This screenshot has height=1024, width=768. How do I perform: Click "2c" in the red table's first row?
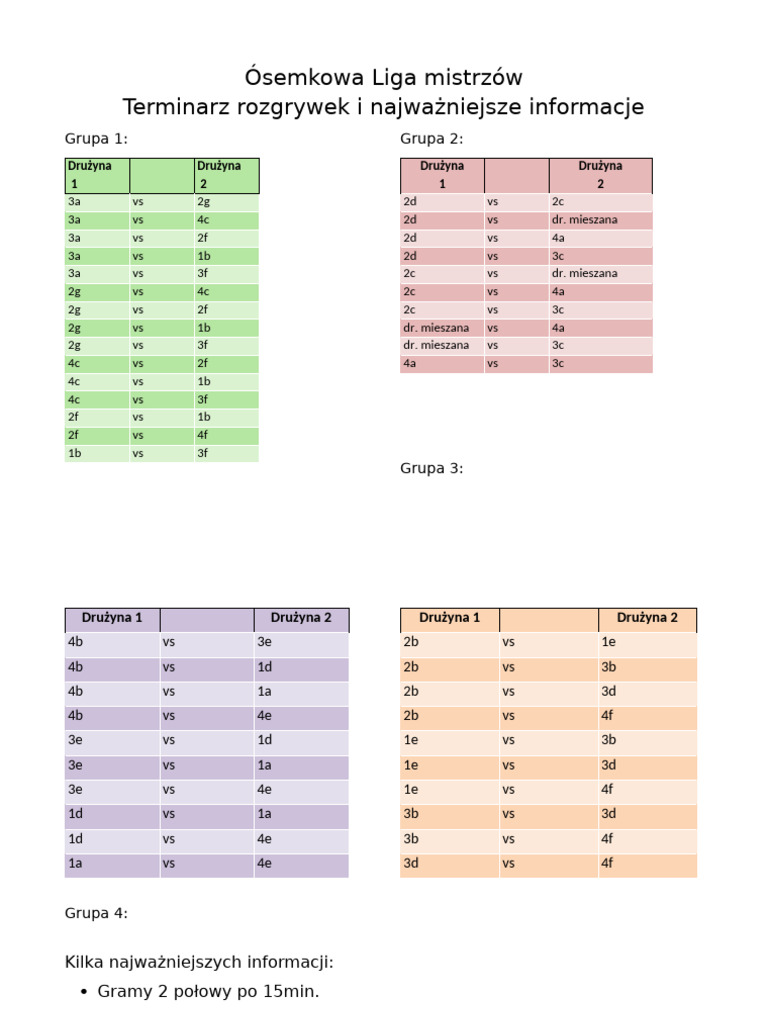558,202
